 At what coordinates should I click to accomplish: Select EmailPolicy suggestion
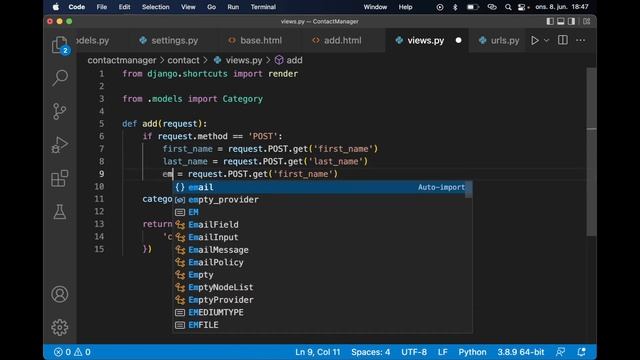(x=322, y=262)
